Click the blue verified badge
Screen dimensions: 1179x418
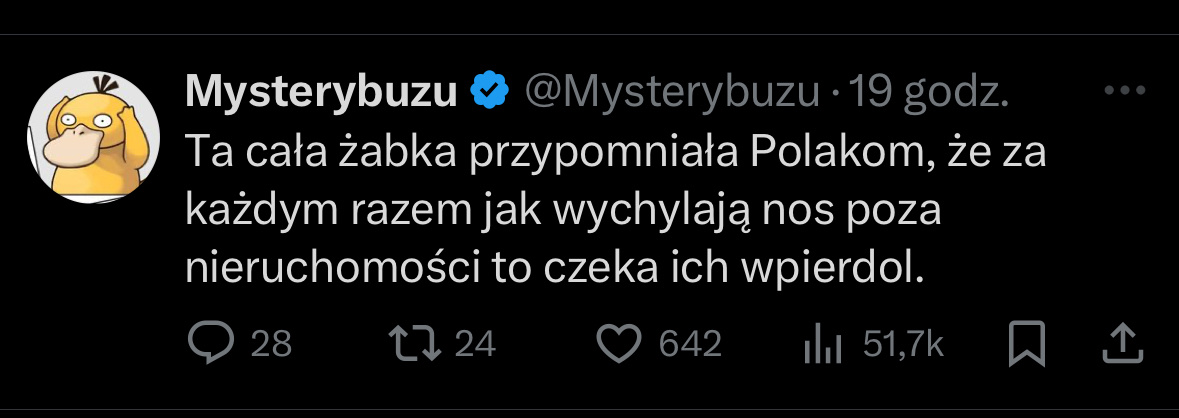[x=488, y=92]
